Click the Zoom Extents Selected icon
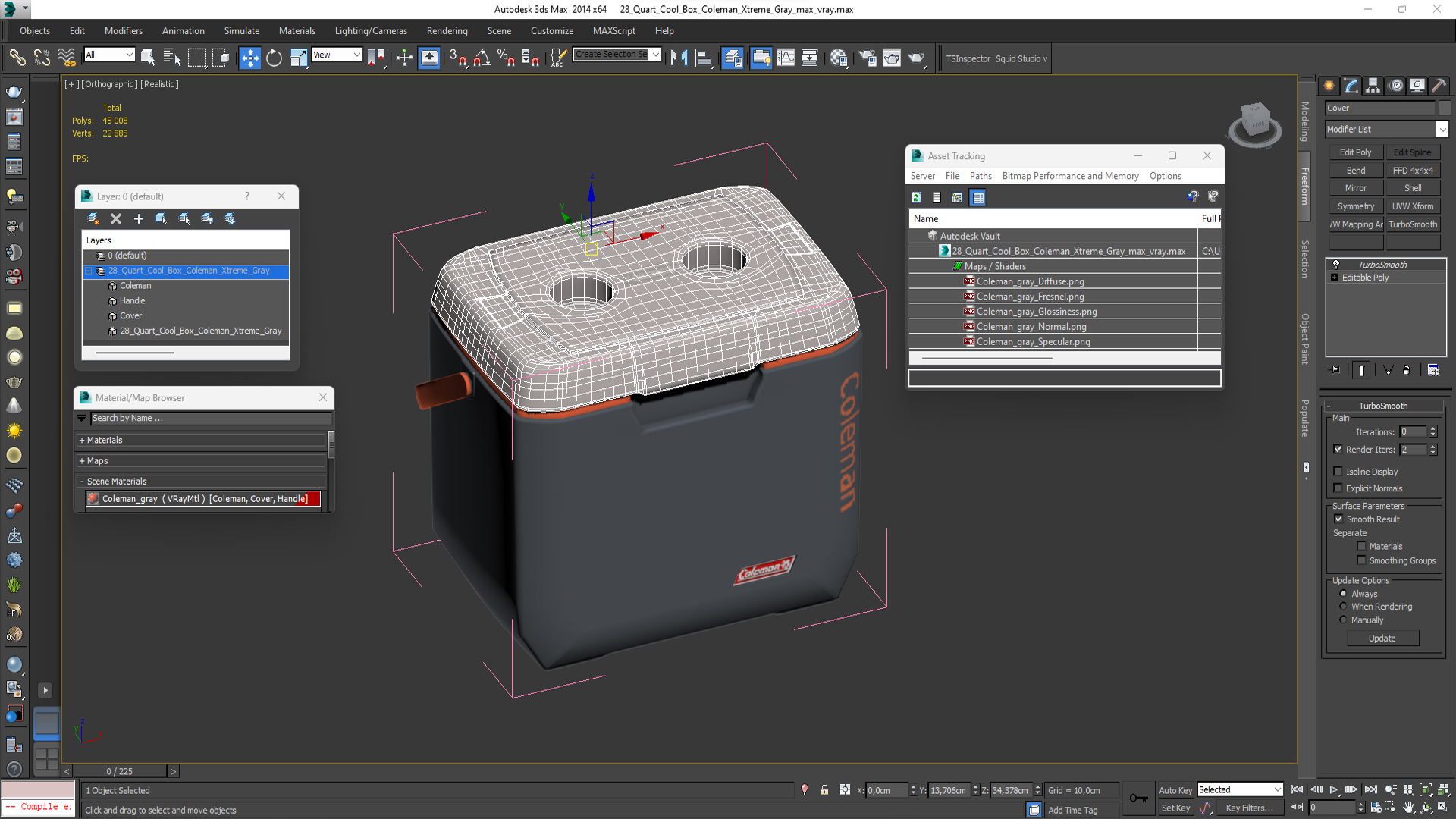Viewport: 1456px width, 819px height. pos(1425,789)
